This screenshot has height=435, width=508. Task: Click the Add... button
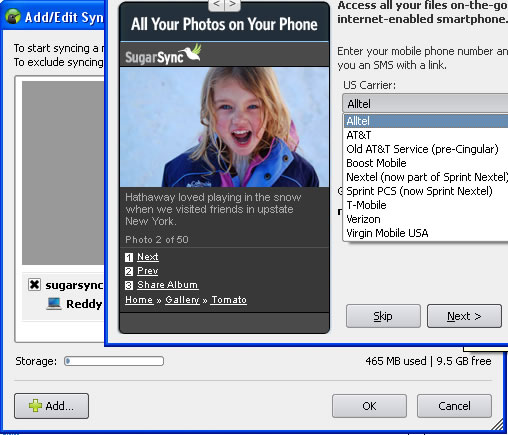(x=52, y=406)
